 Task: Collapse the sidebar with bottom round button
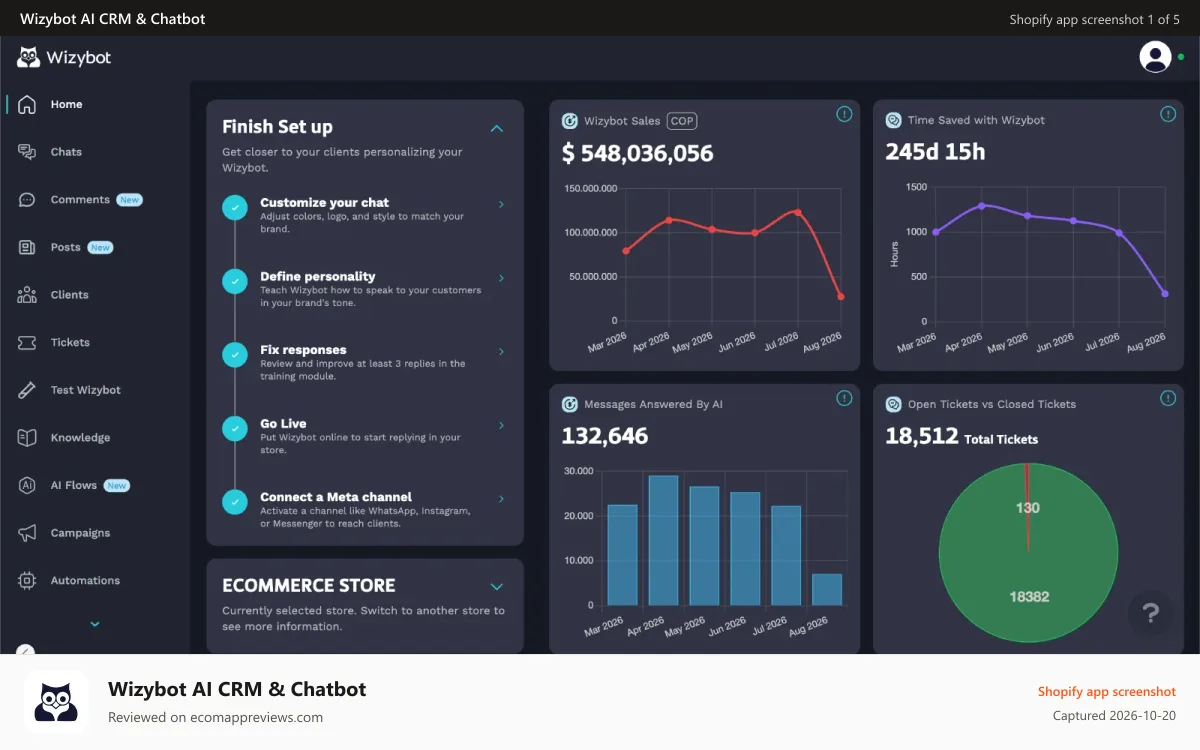pos(26,650)
